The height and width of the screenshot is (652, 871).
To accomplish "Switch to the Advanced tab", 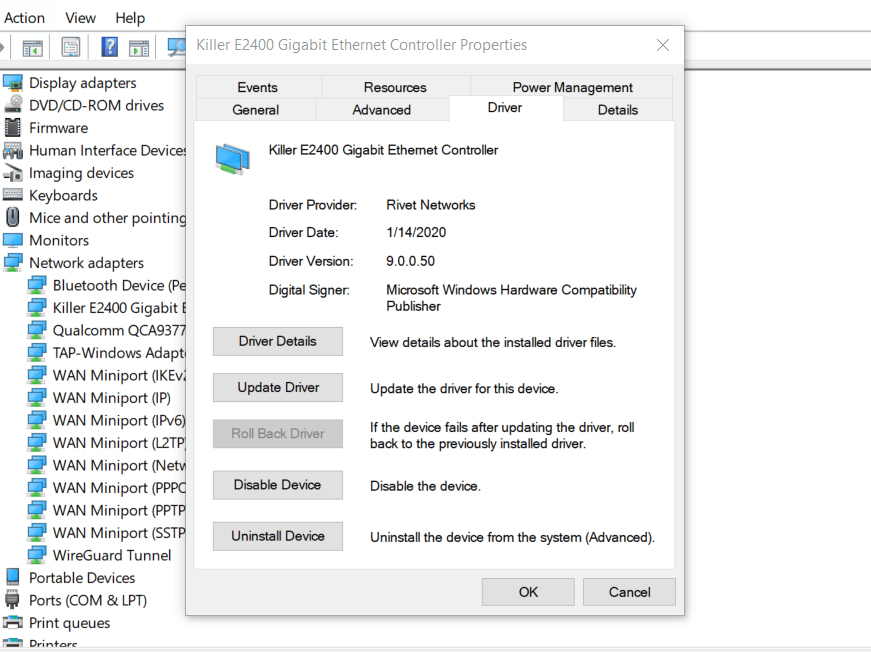I will [x=382, y=109].
